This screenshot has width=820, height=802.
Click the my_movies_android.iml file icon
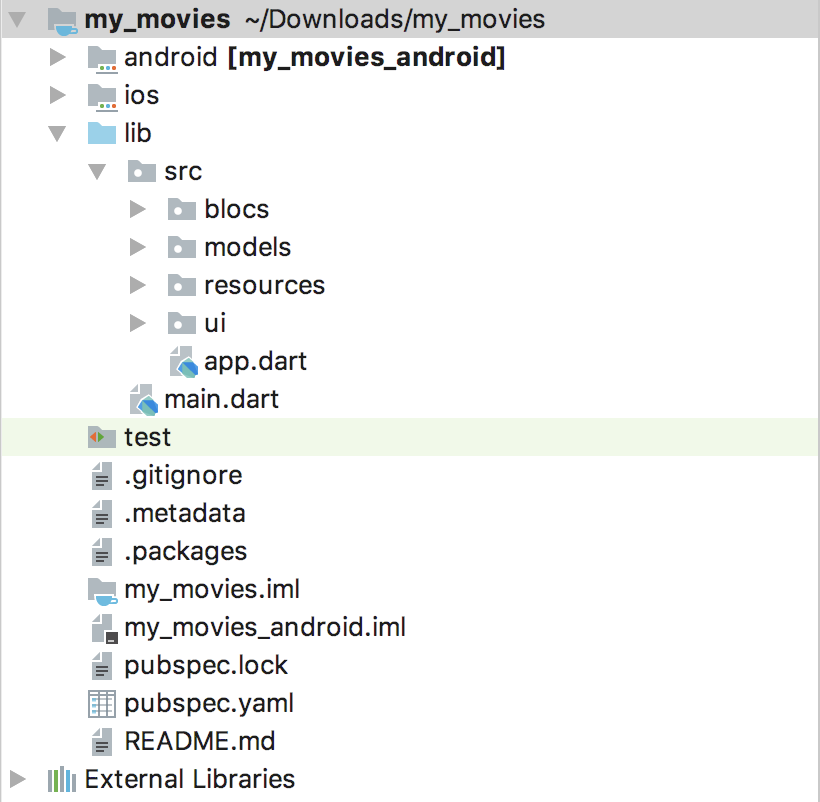(x=102, y=628)
